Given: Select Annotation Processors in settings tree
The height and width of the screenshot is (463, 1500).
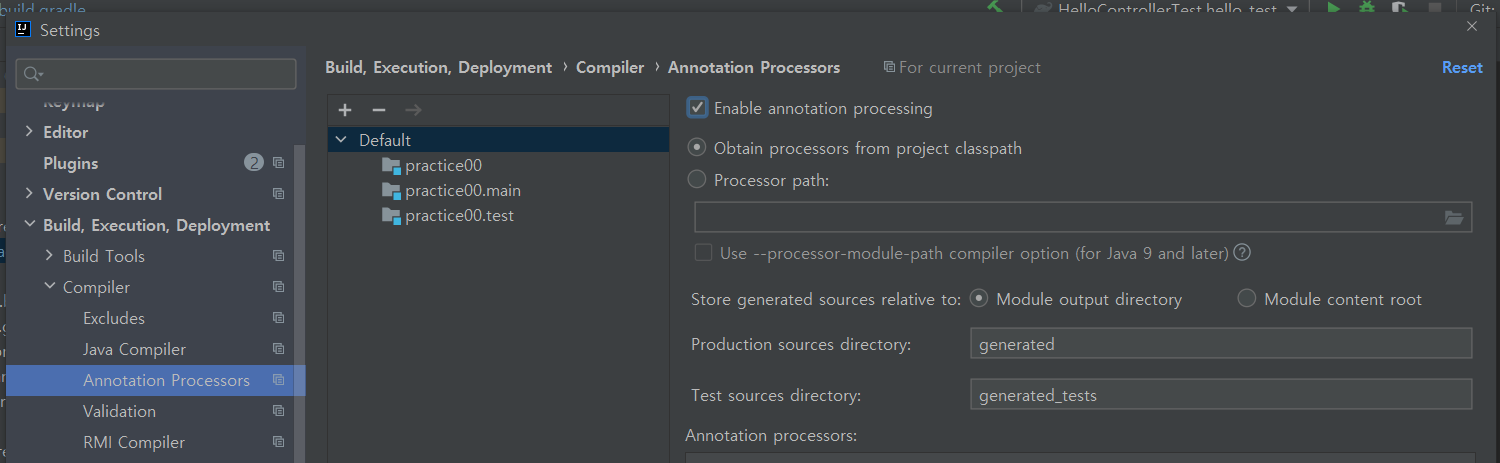Looking at the screenshot, I should click(155, 380).
